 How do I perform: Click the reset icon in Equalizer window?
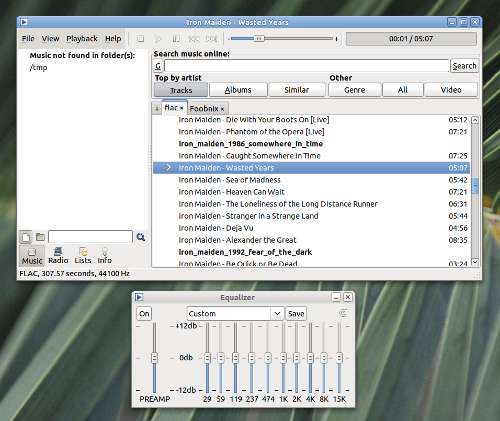(x=343, y=313)
